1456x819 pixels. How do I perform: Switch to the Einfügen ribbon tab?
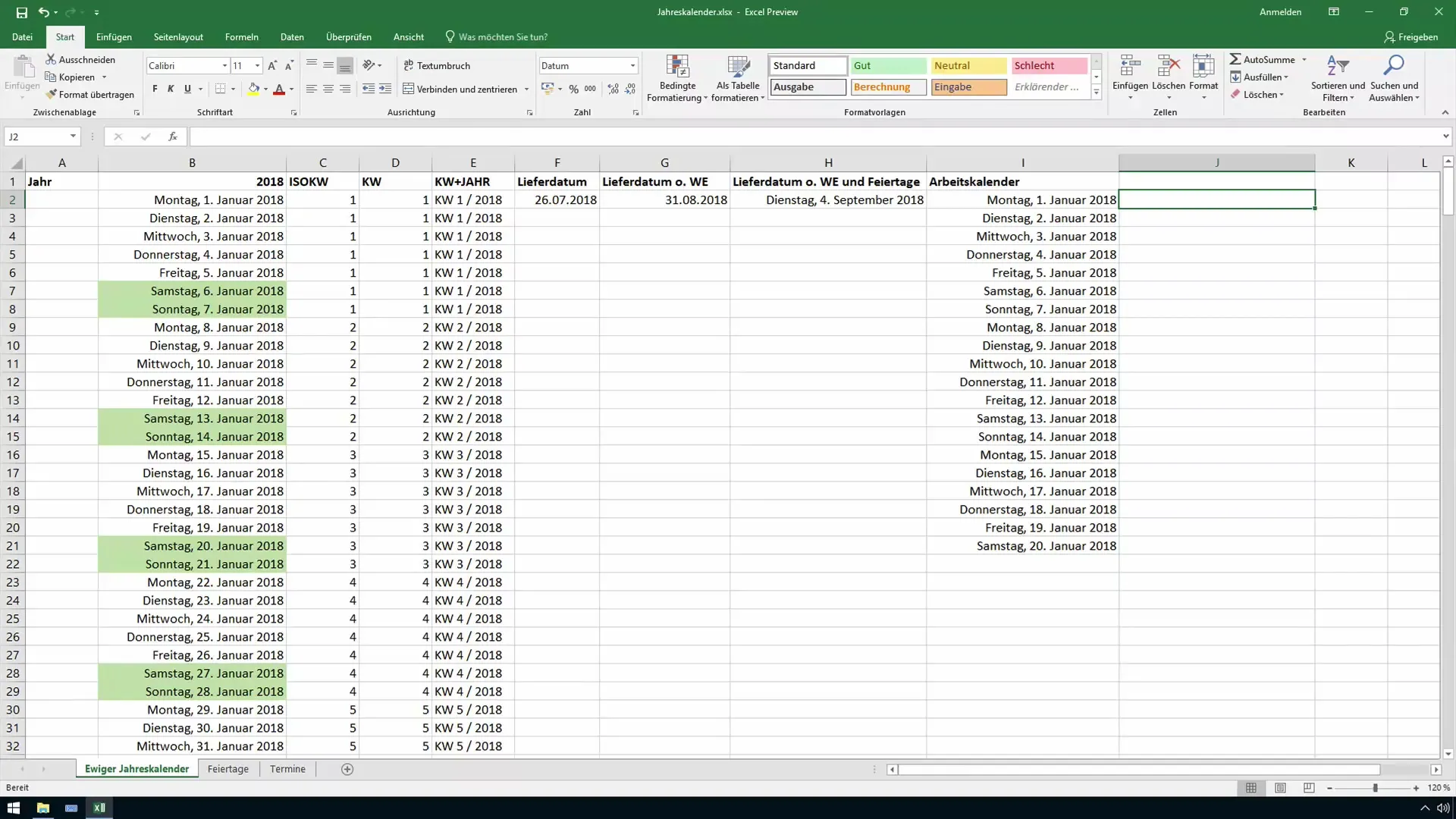[114, 36]
